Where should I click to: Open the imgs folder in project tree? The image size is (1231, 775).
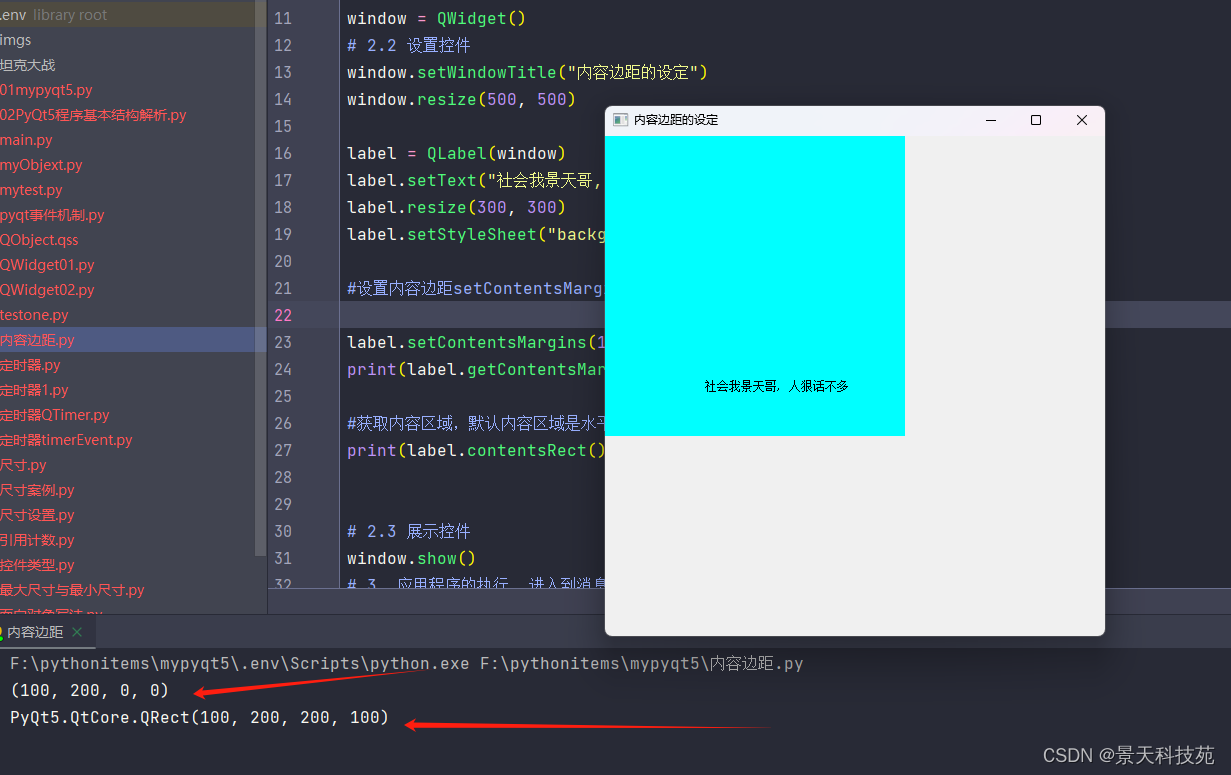(x=16, y=40)
